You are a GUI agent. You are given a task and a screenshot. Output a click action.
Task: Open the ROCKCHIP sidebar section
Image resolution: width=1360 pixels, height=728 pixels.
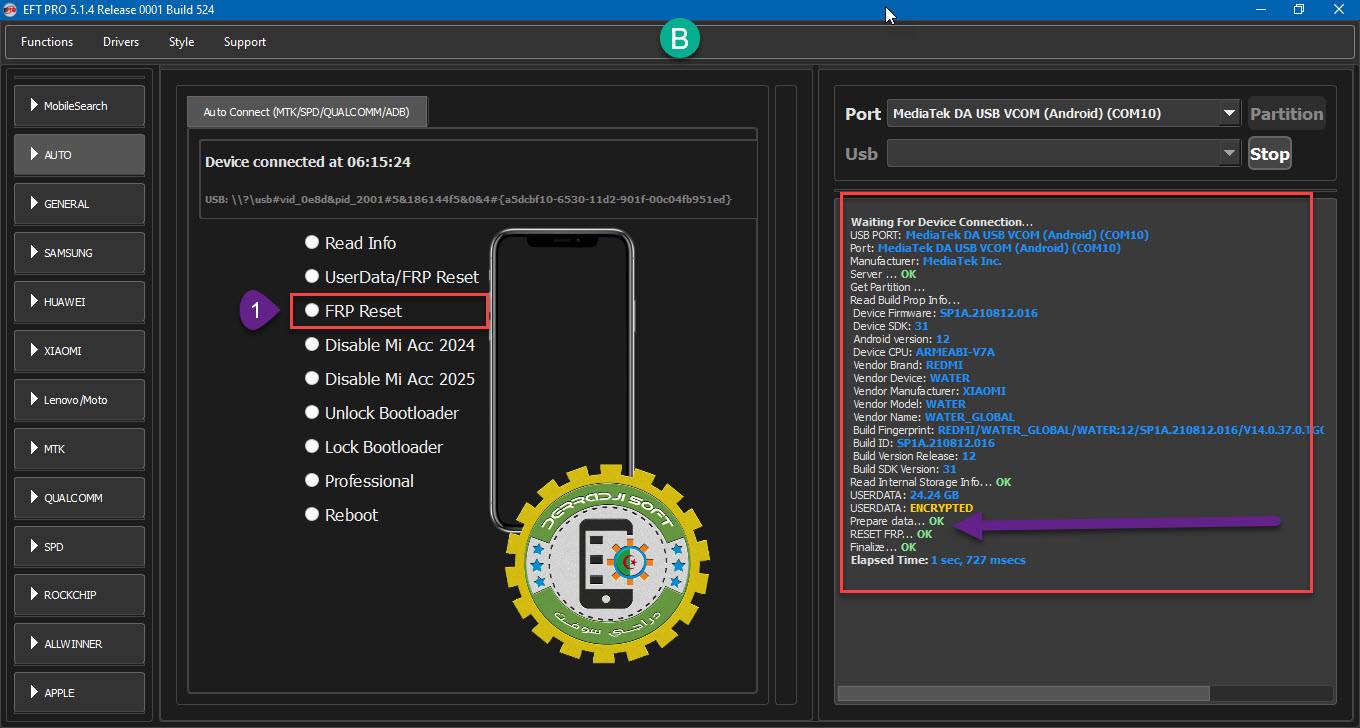[79, 594]
